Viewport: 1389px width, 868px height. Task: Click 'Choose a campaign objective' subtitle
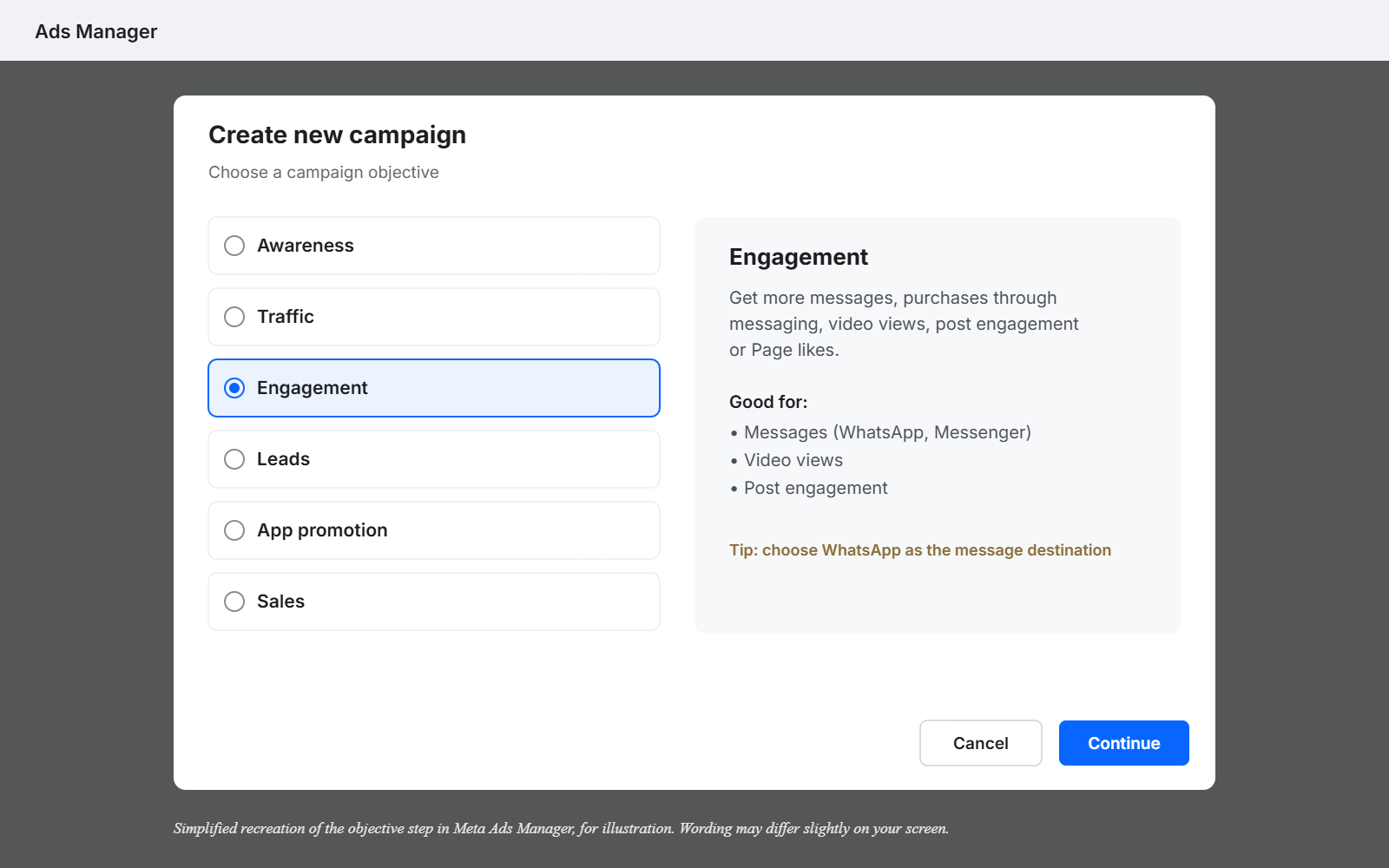(324, 172)
